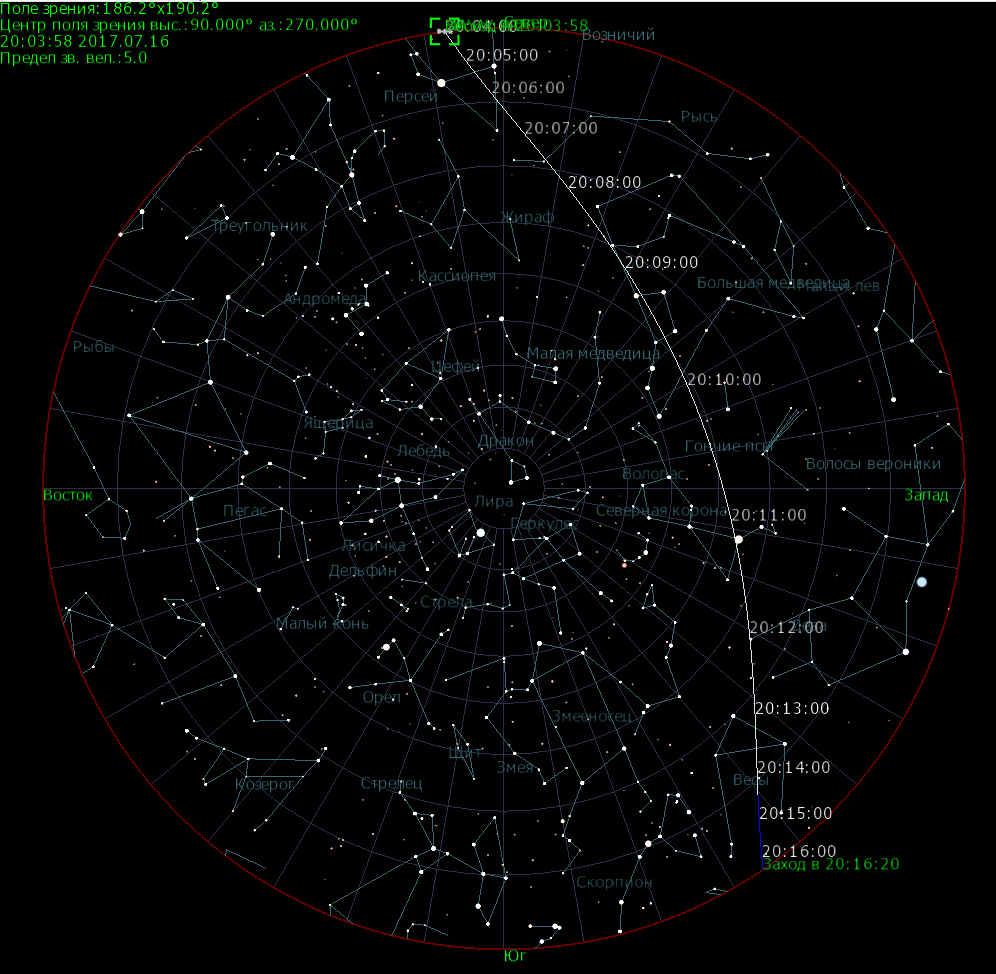Select the 20:10:00 time marker on track
Image resolution: width=996 pixels, height=974 pixels.
724,380
